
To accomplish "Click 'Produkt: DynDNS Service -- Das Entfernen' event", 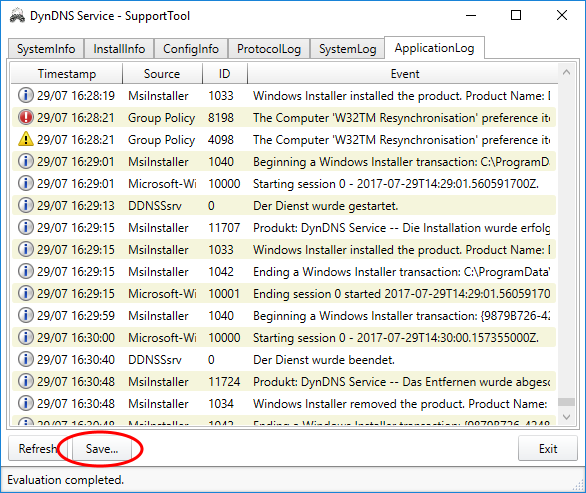I will click(x=401, y=382).
